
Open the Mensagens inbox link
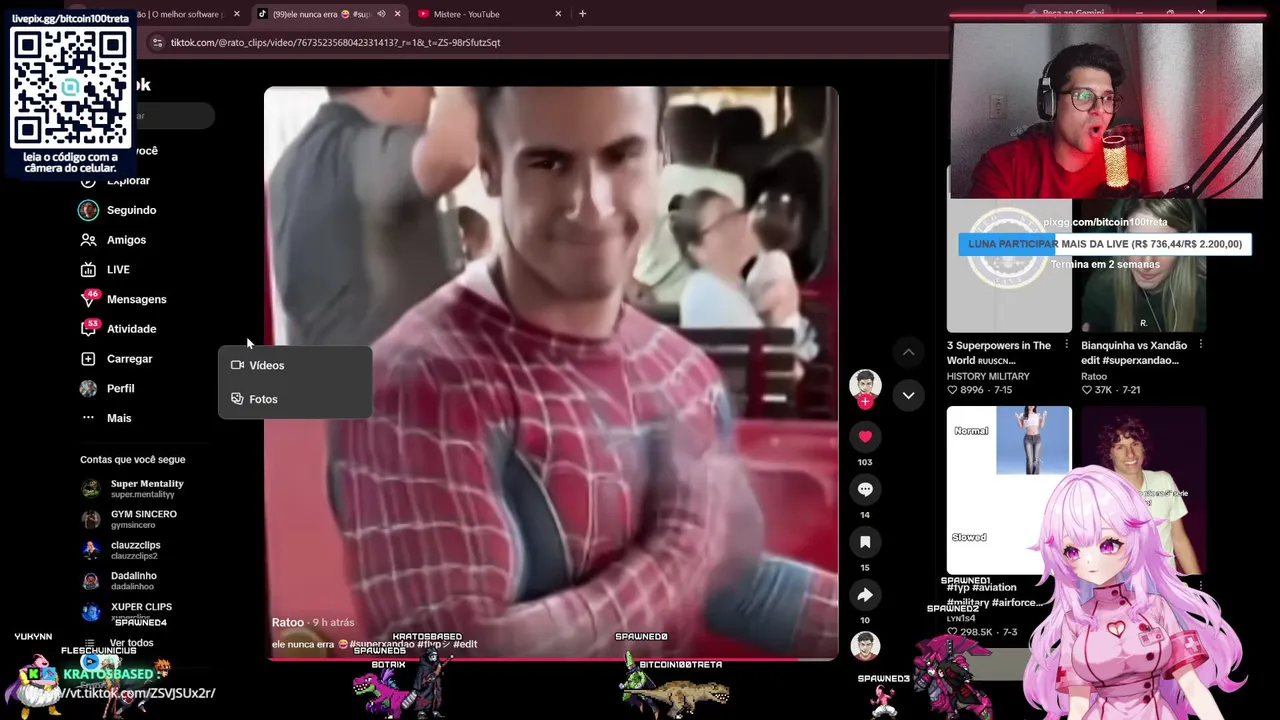pyautogui.click(x=136, y=299)
